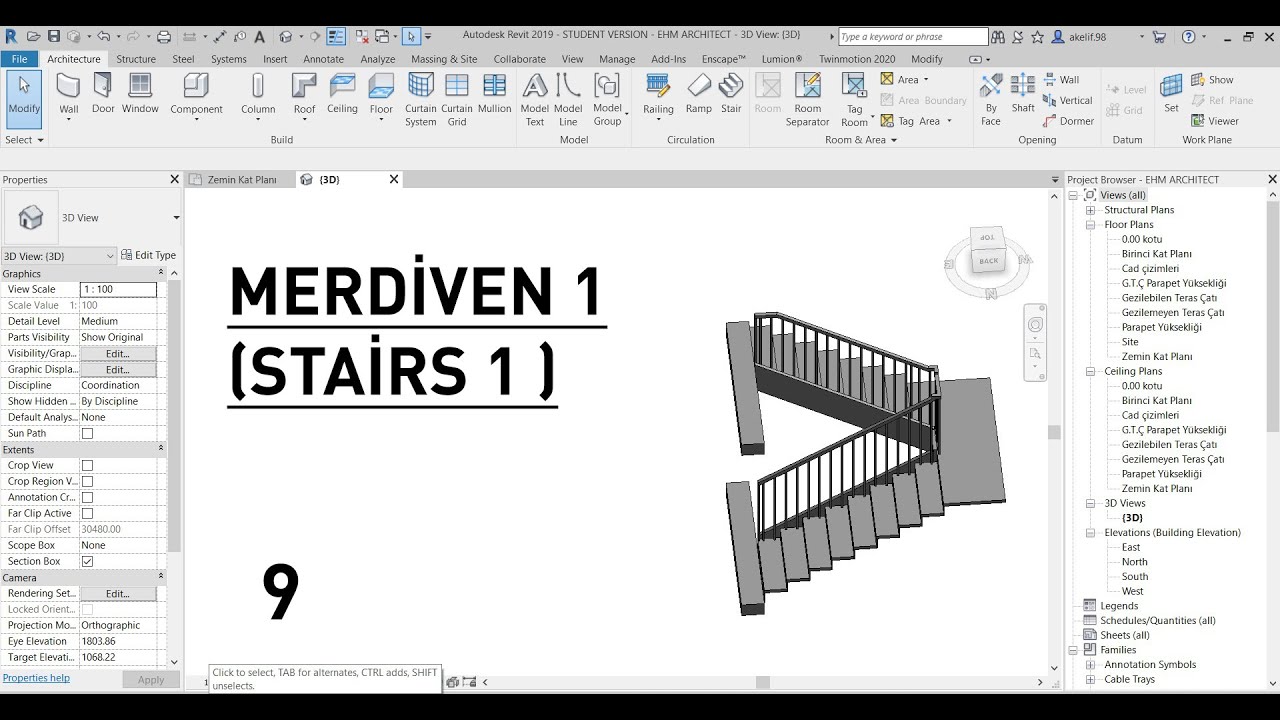The height and width of the screenshot is (720, 1280).
Task: Toggle Crop Region Visible checkbox
Action: pos(87,481)
